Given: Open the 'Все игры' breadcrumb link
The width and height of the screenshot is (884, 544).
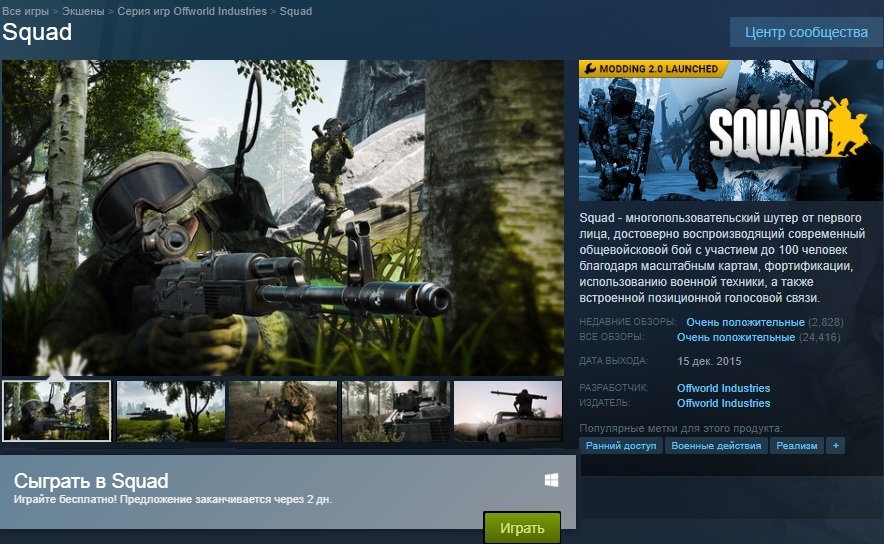Looking at the screenshot, I should click(x=25, y=11).
